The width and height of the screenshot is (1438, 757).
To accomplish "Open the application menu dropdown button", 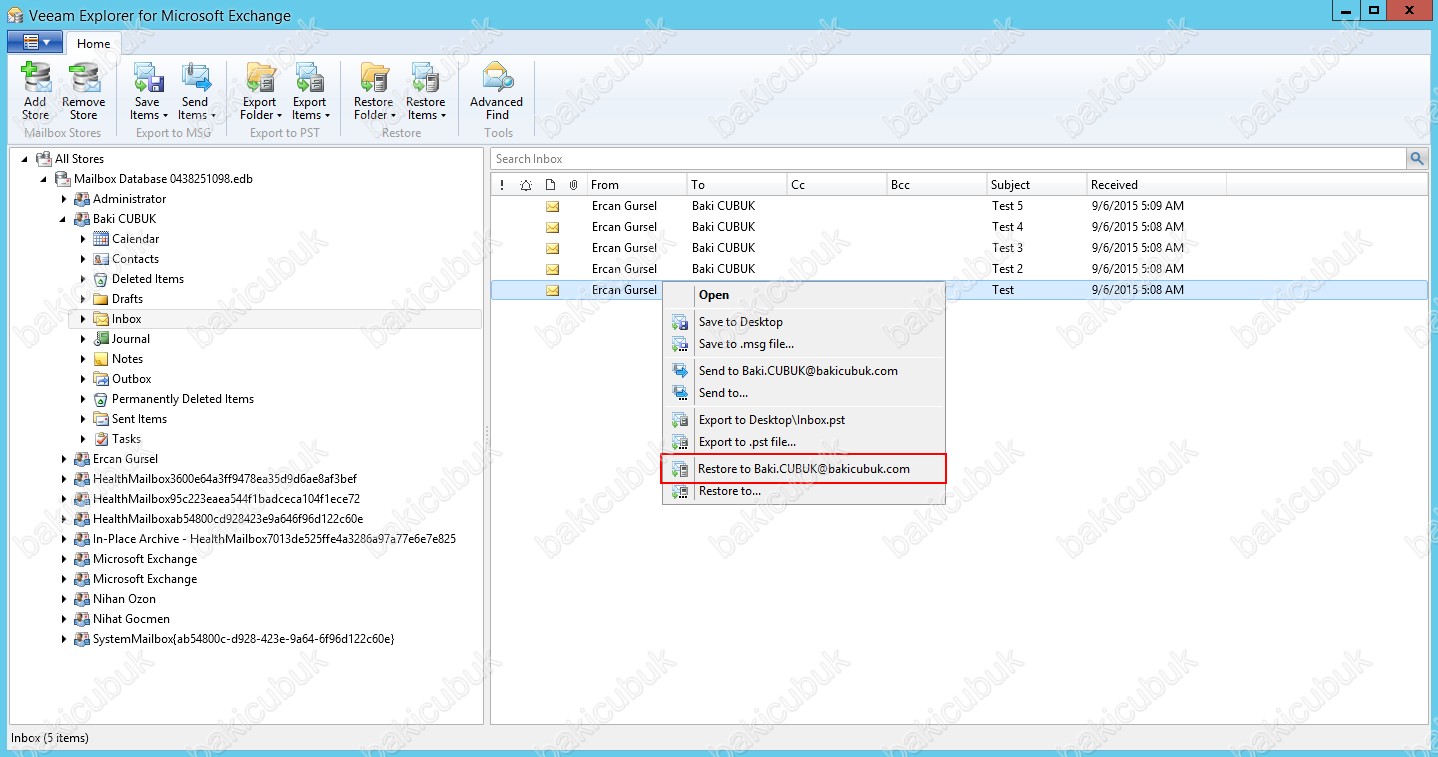I will tap(35, 42).
